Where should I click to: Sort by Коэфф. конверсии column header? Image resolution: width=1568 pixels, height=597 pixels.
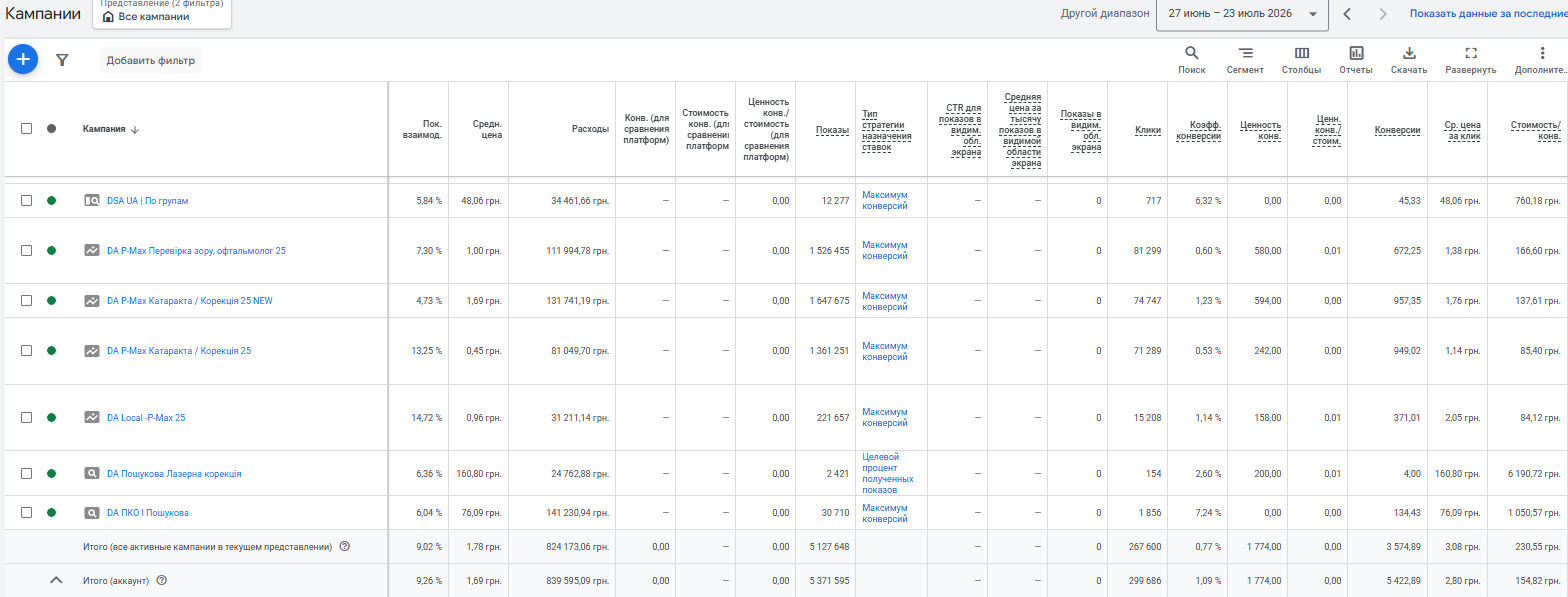coord(1199,130)
